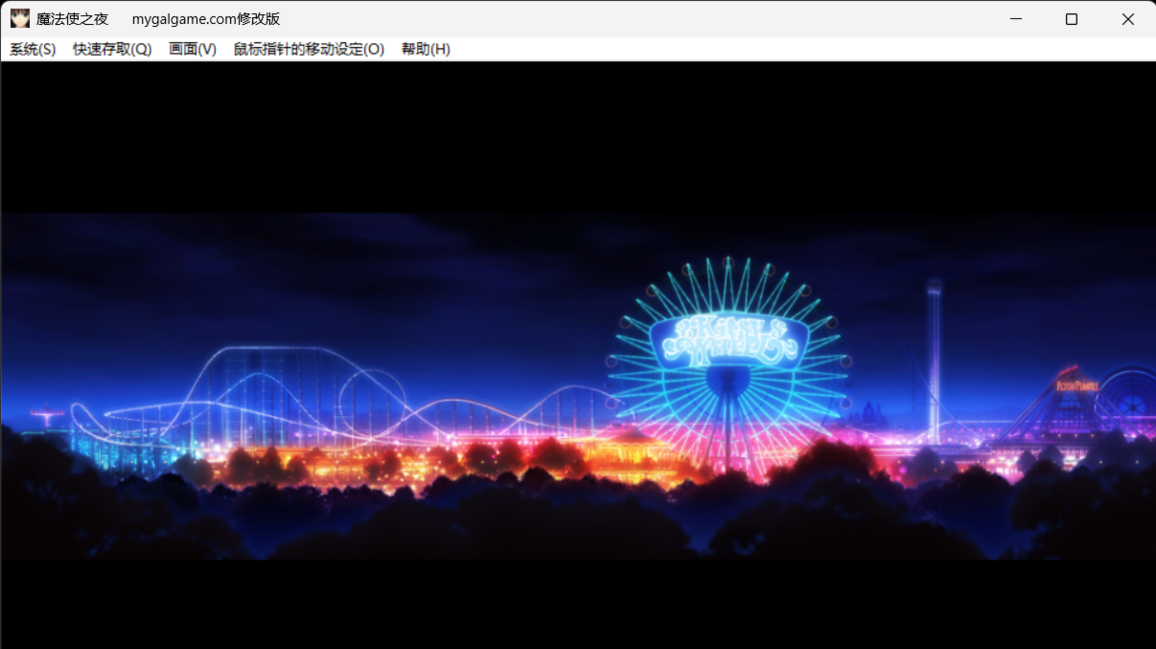
Task: Open the 画面(V) menu
Action: [x=192, y=49]
